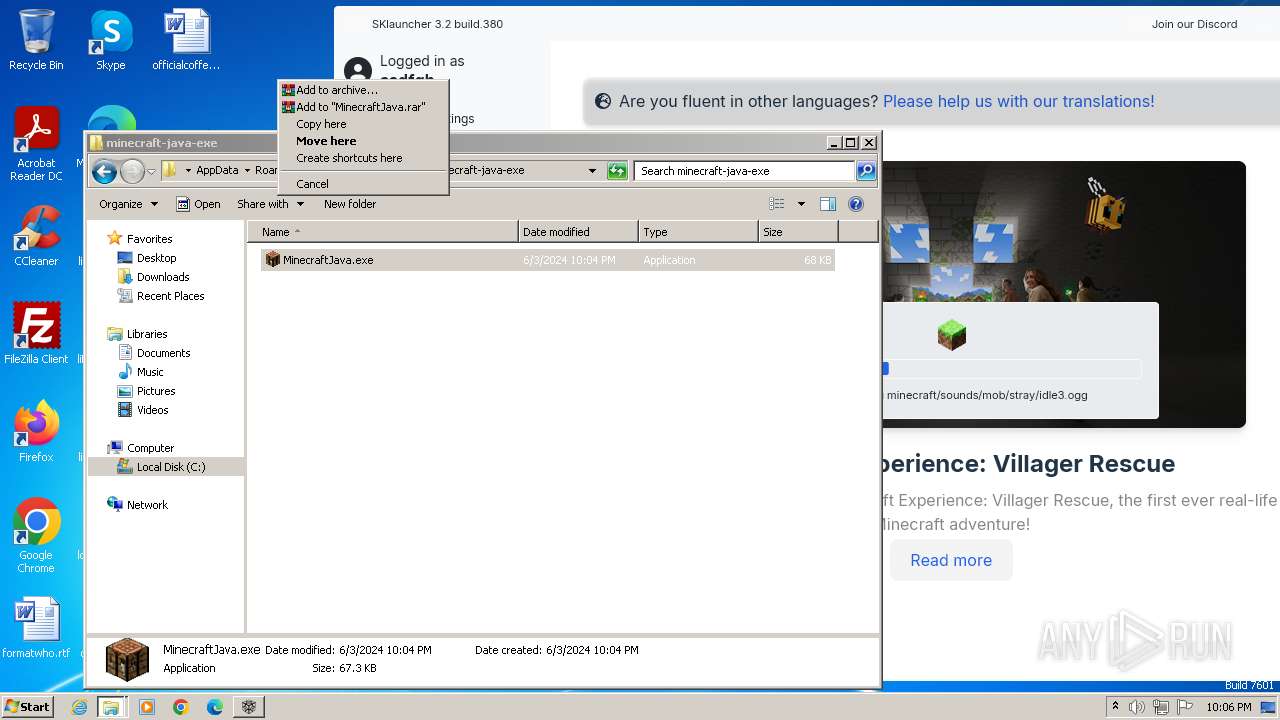
Task: Open Downloads in the navigation pane
Action: point(163,277)
